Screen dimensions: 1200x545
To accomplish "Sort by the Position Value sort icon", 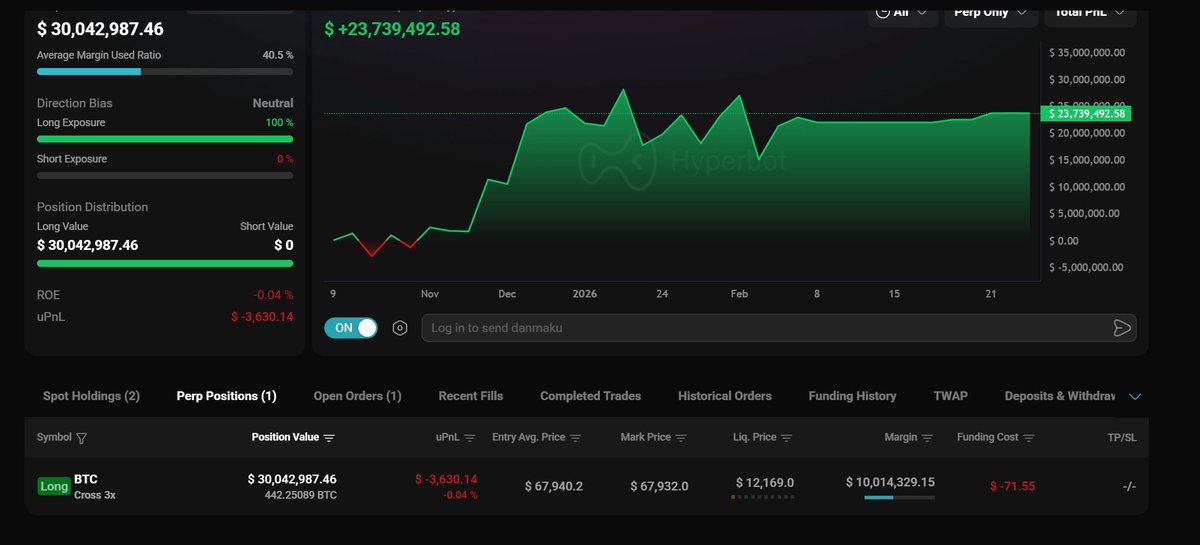I will click(x=329, y=438).
